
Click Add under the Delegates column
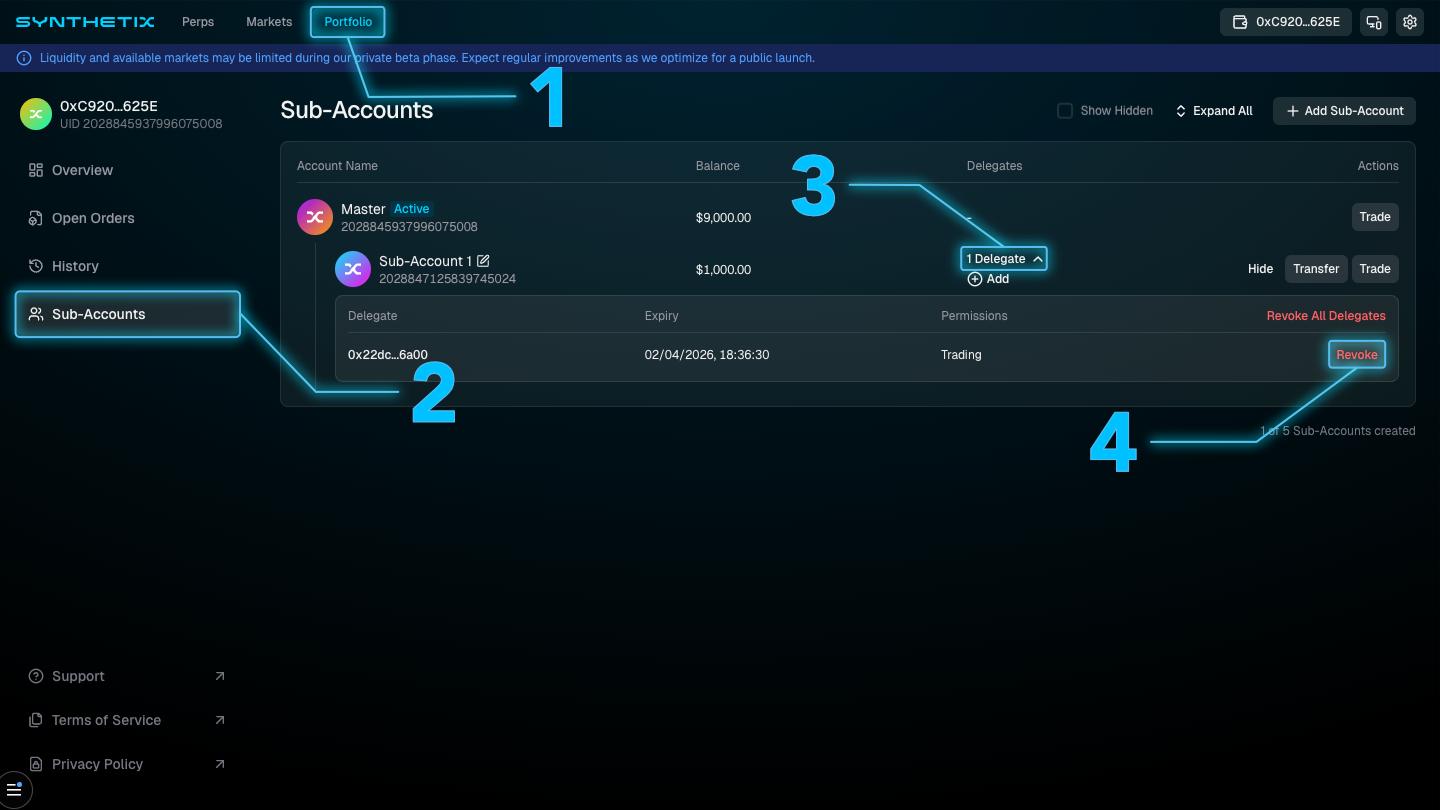tap(988, 279)
